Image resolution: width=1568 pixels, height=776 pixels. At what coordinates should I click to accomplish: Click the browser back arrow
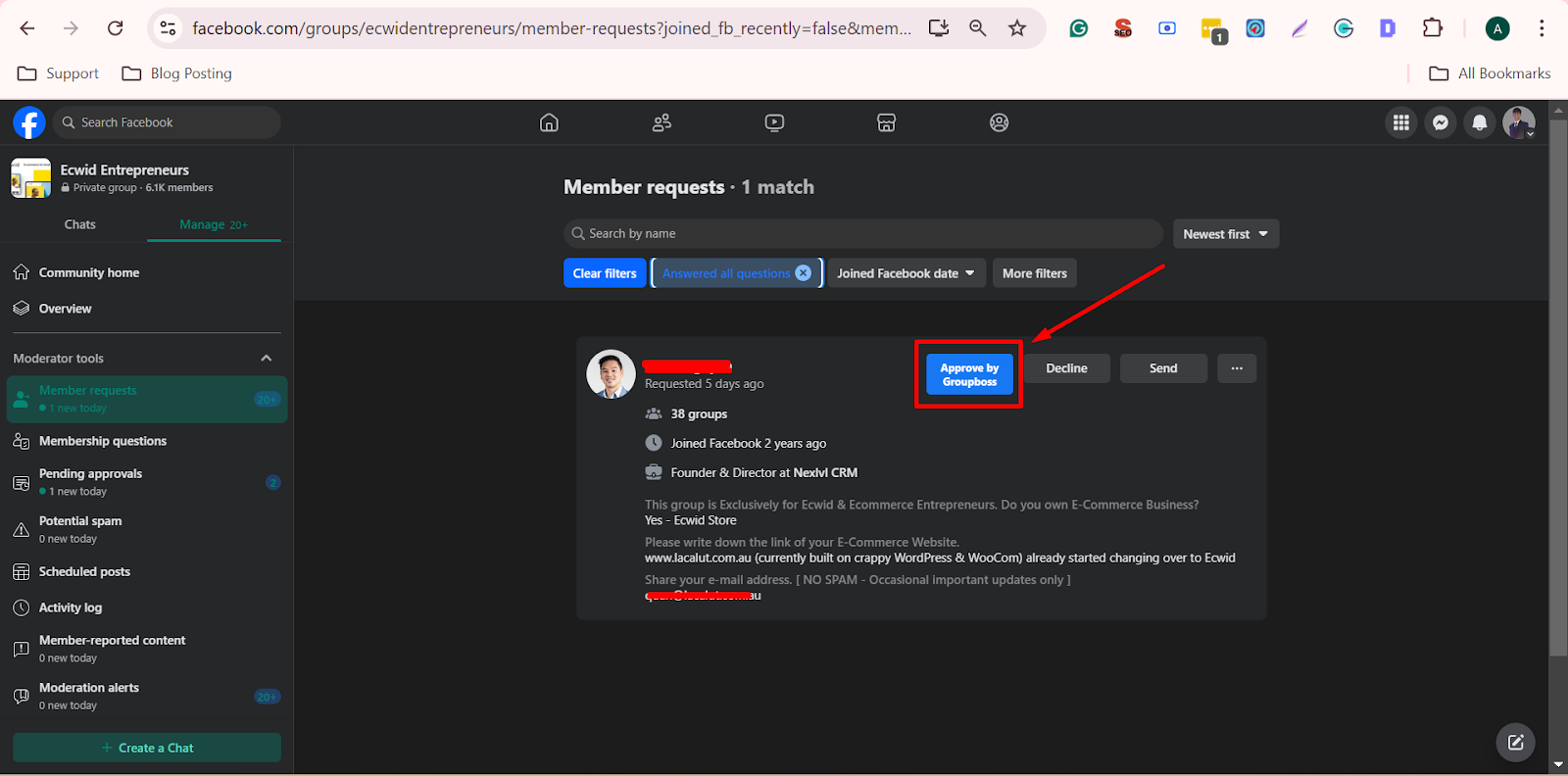pos(27,28)
